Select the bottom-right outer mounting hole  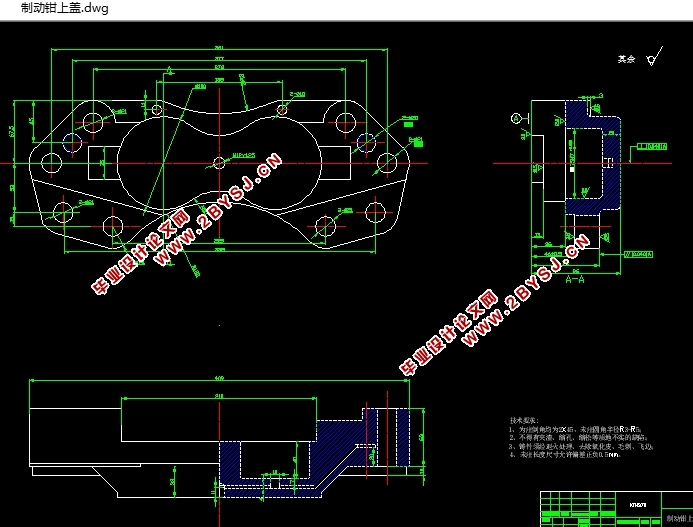click(x=375, y=213)
